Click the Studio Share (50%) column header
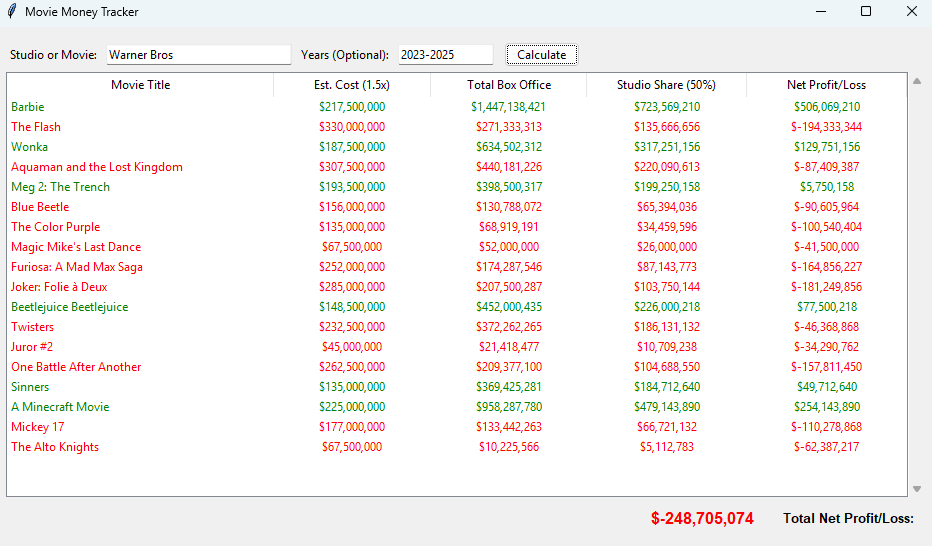Screen dimensions: 932x546 [666, 85]
